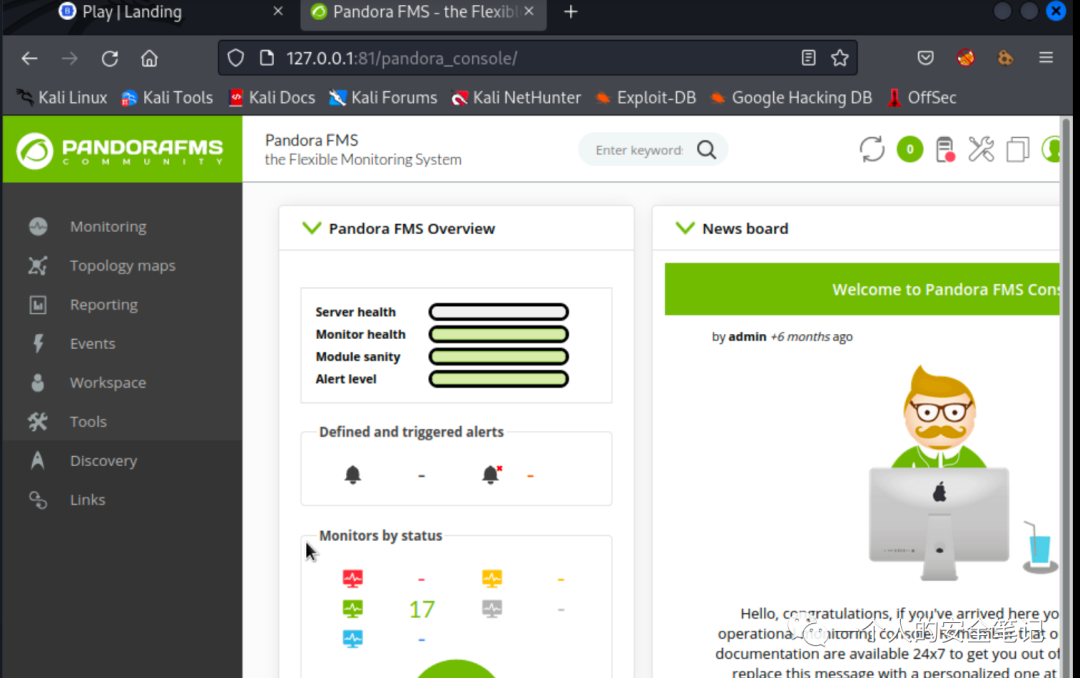Click the Workspace person icon
The image size is (1080, 678).
38,382
